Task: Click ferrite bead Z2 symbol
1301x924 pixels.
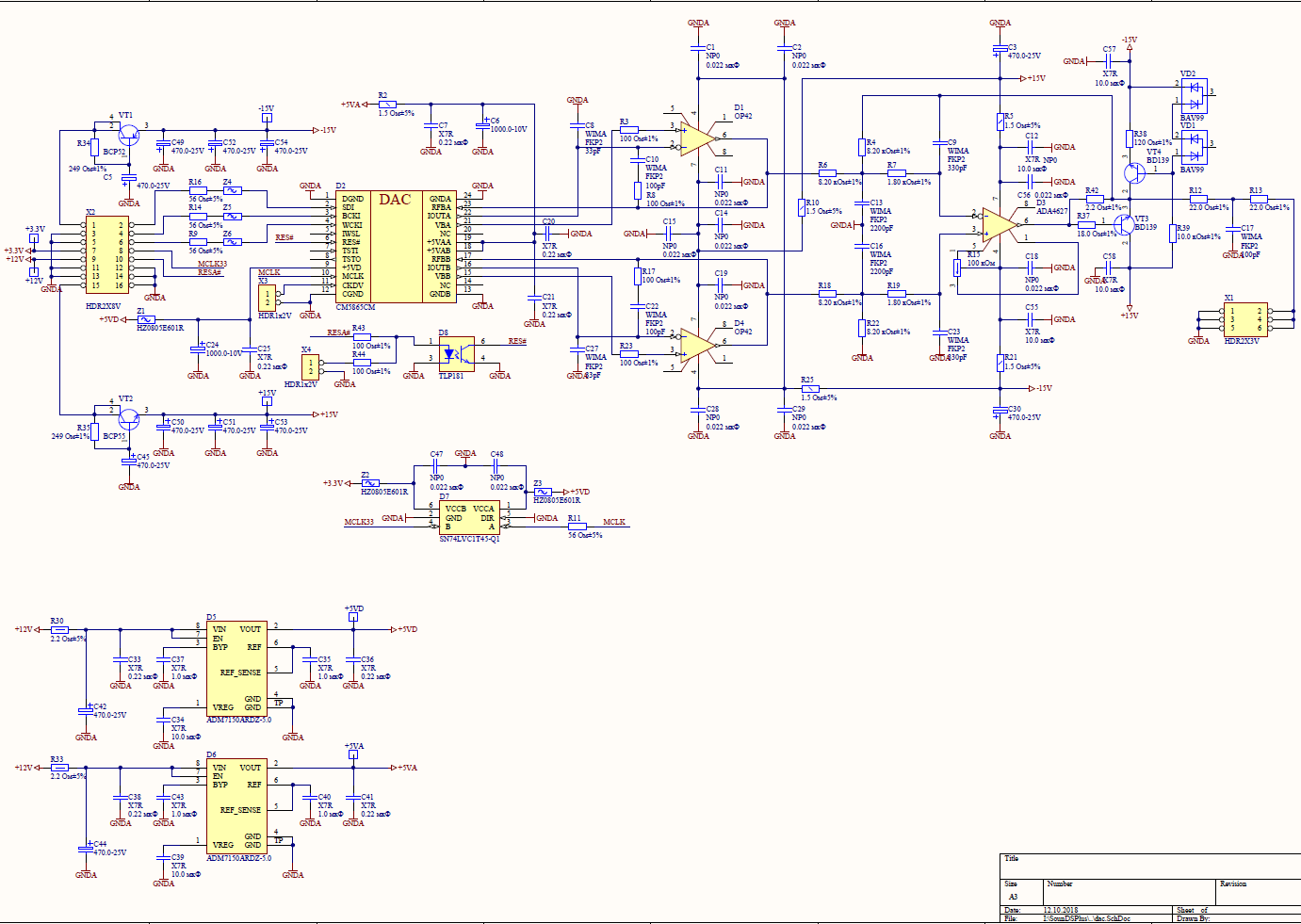Action: coord(370,483)
